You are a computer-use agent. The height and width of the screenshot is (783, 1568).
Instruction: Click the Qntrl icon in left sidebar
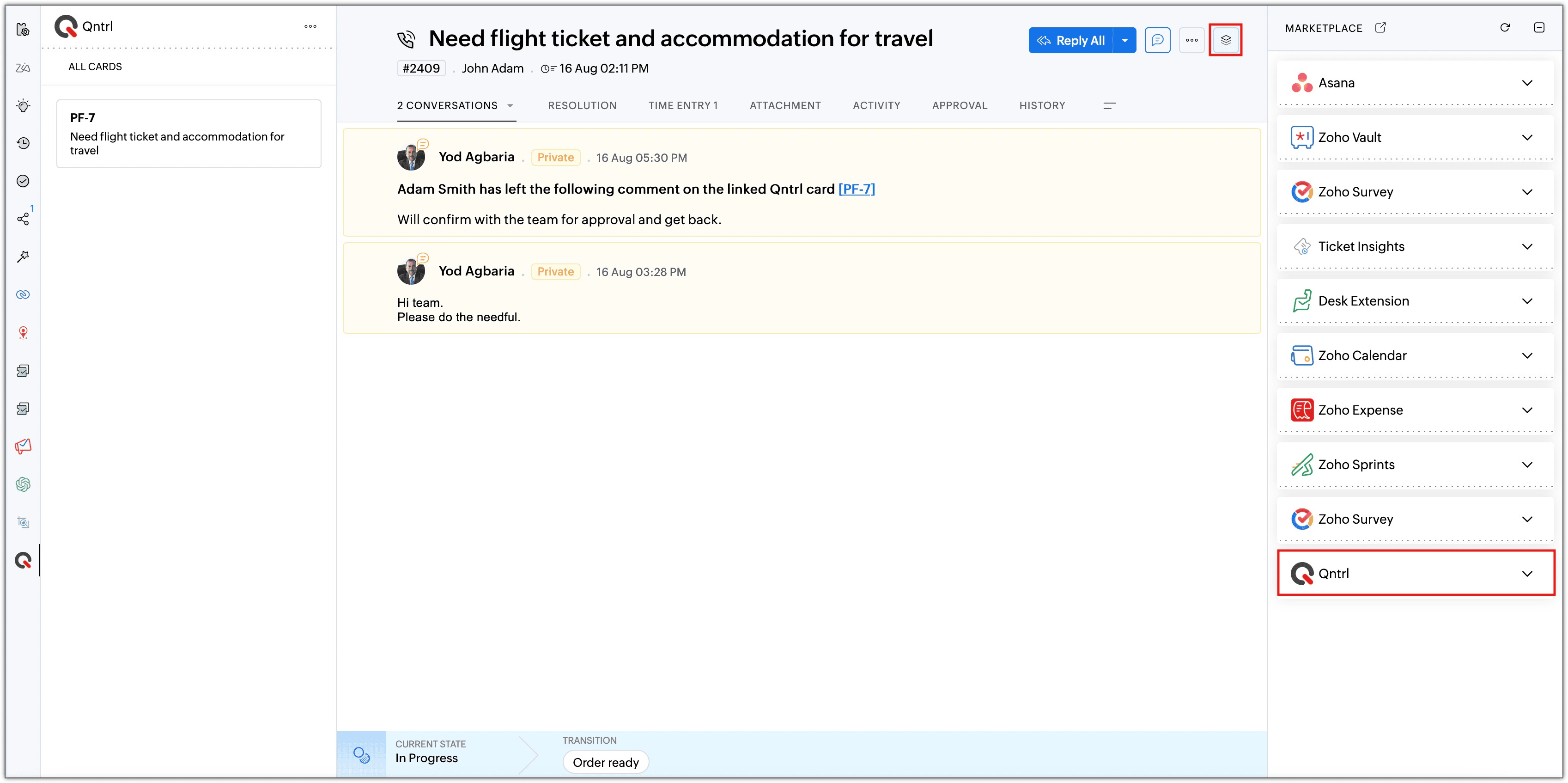tap(23, 560)
